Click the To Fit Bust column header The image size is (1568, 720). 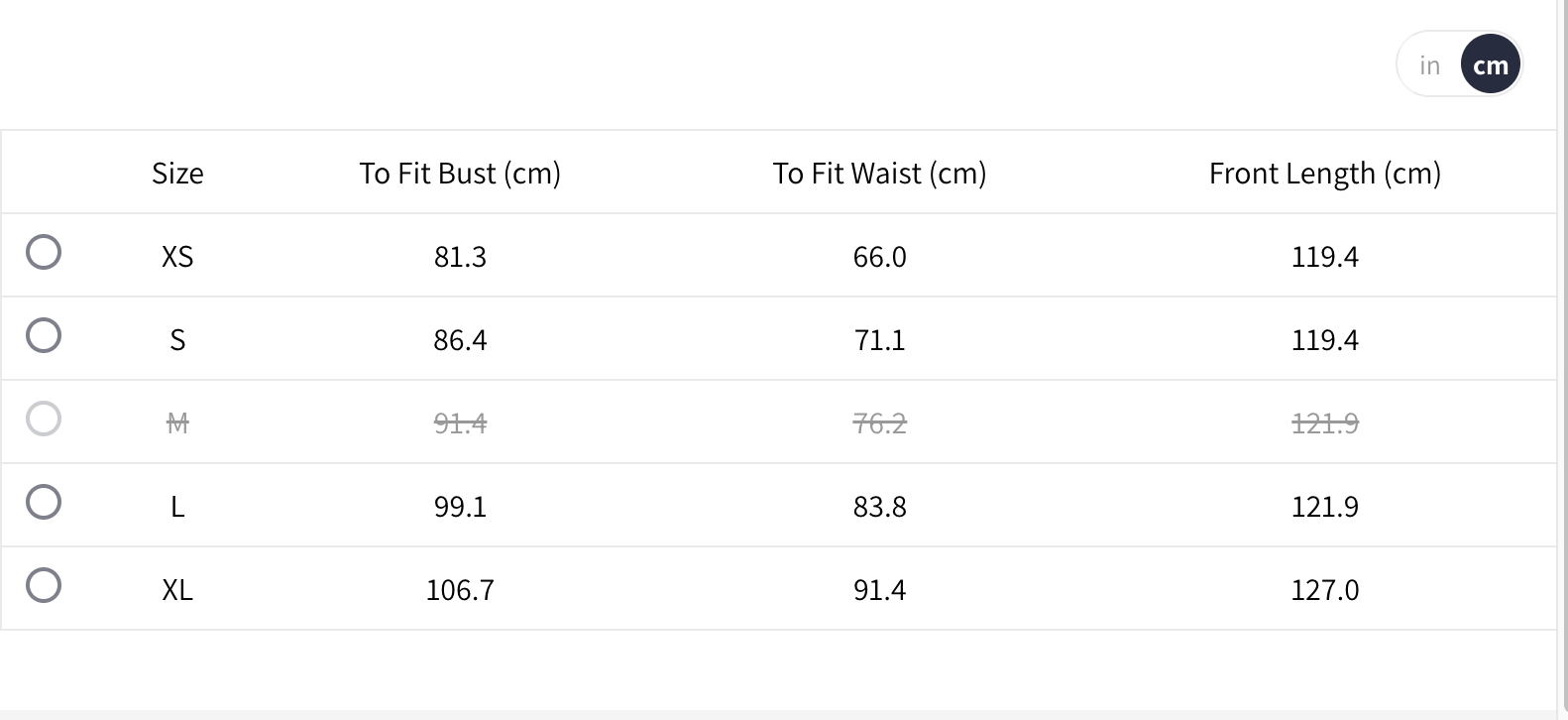460,174
